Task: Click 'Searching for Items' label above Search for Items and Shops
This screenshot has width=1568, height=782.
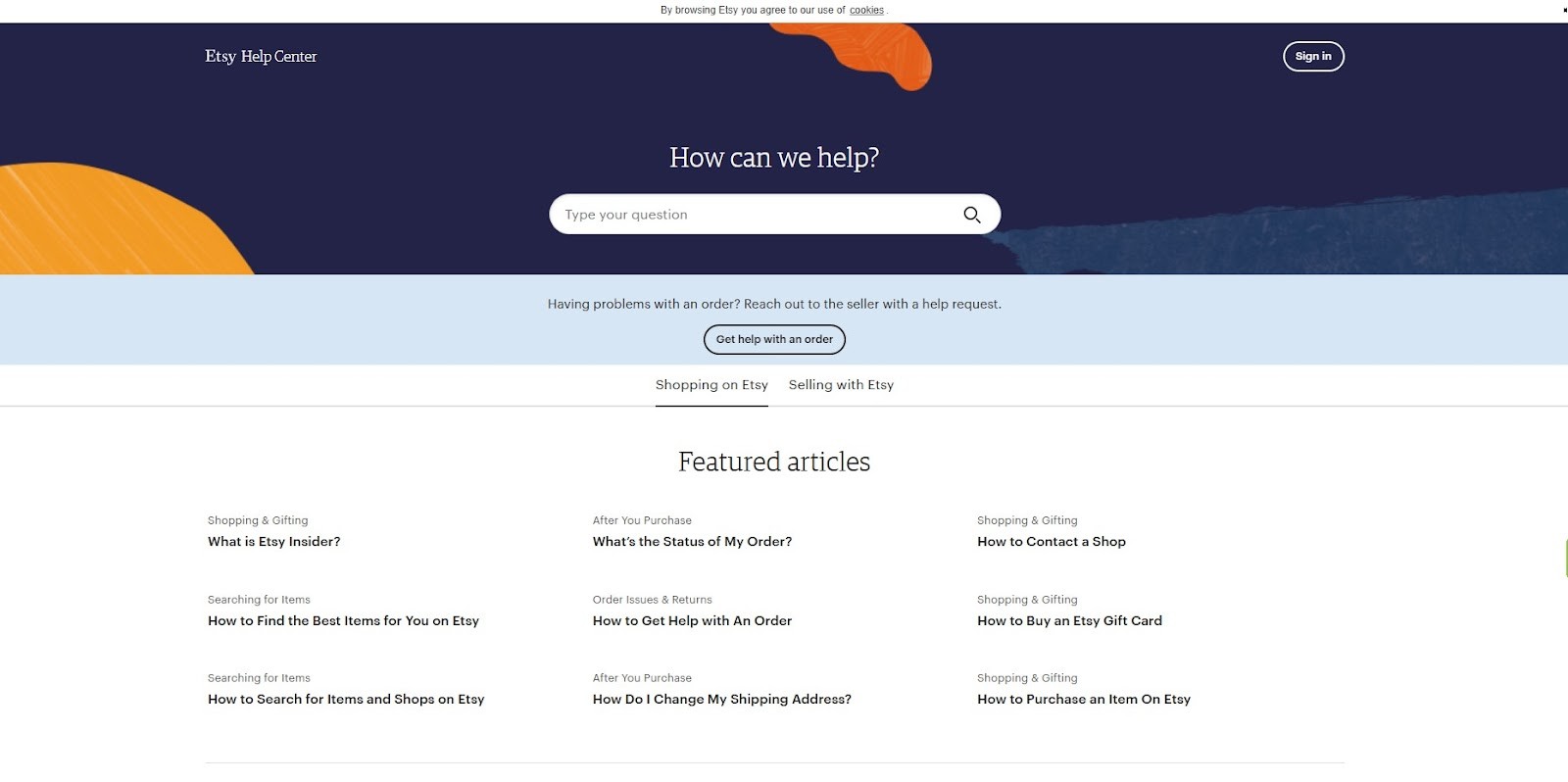Action: (259, 678)
